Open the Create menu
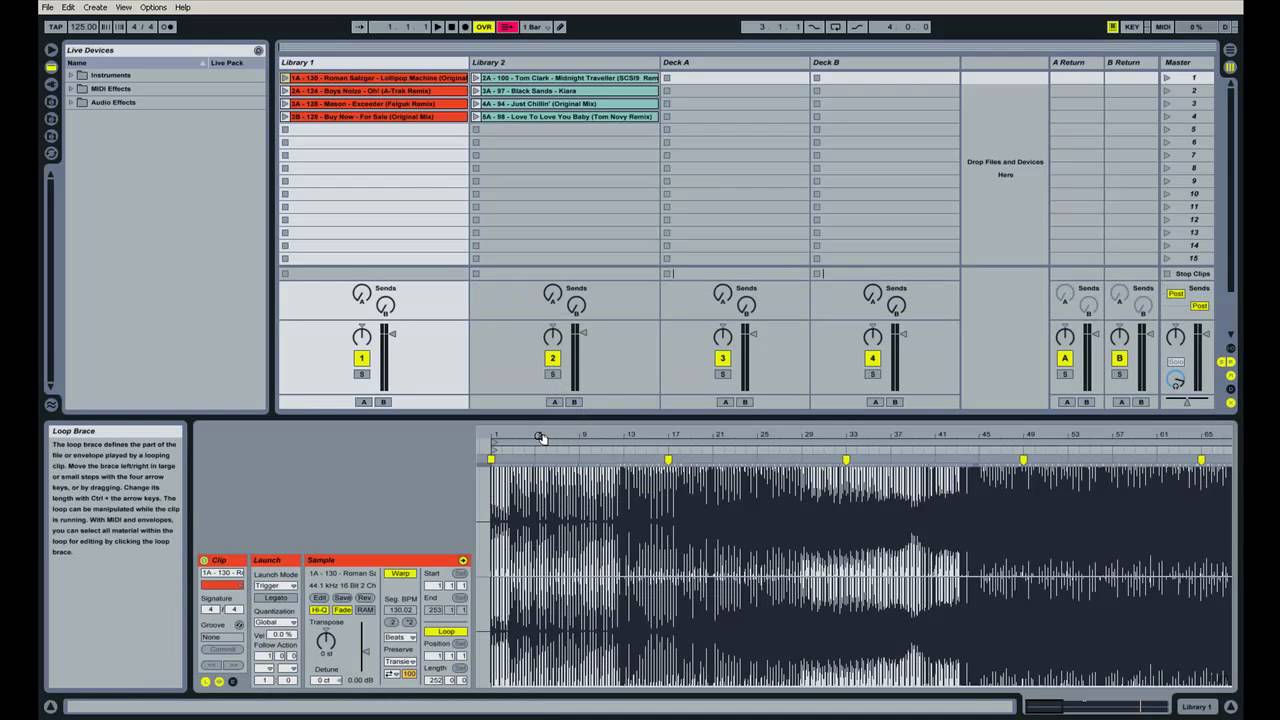The width and height of the screenshot is (1280, 720). tap(95, 7)
